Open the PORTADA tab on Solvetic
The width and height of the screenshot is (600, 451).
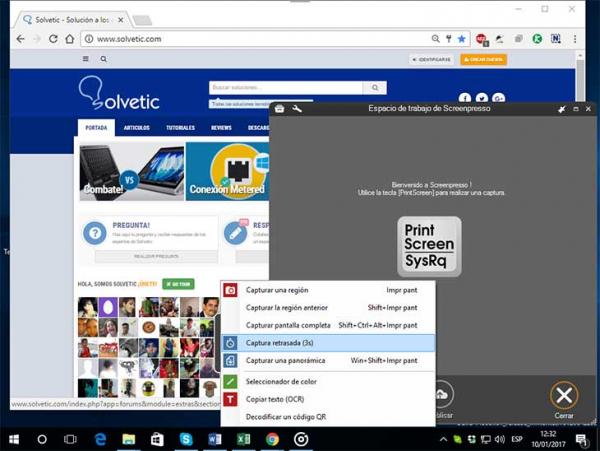tap(96, 128)
